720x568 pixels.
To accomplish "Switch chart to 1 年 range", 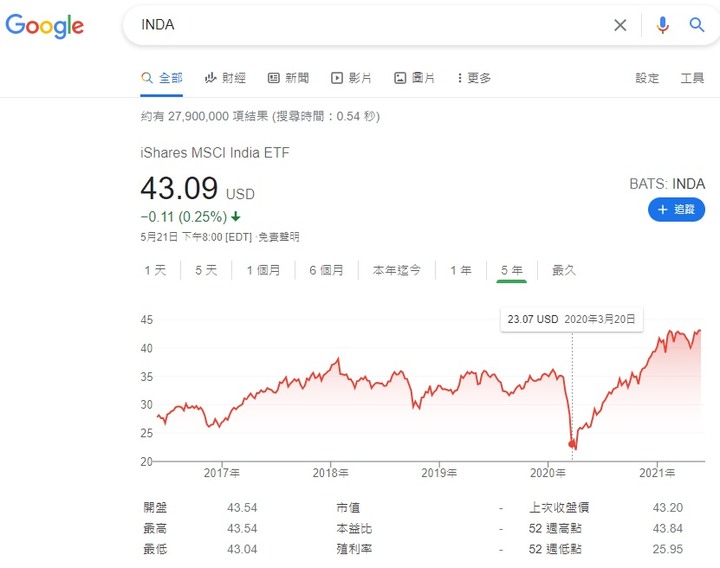I will [x=461, y=270].
